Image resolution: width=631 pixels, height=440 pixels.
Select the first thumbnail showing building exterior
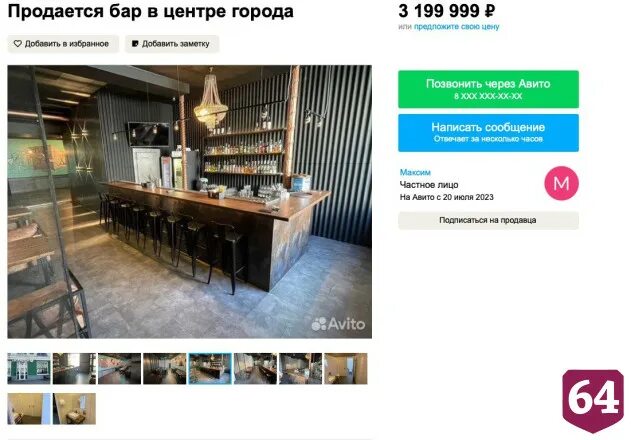point(29,368)
